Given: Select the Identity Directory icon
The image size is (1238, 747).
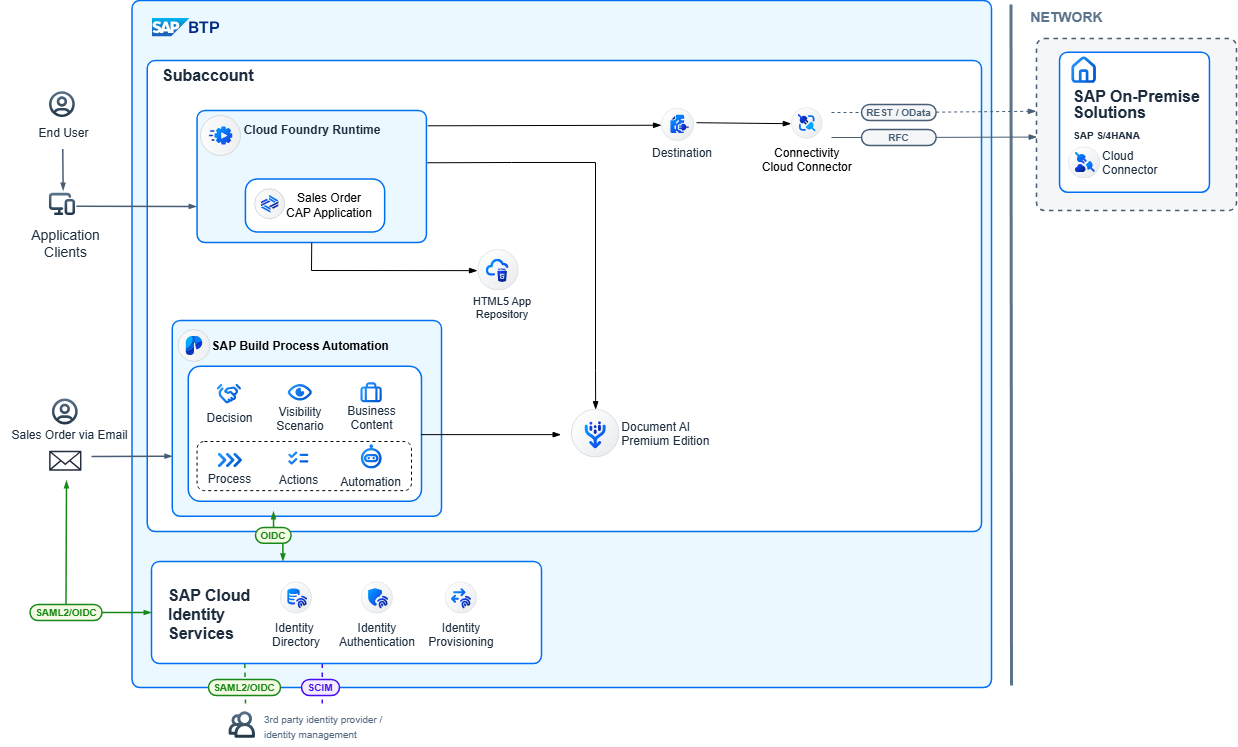Looking at the screenshot, I should pos(296,598).
